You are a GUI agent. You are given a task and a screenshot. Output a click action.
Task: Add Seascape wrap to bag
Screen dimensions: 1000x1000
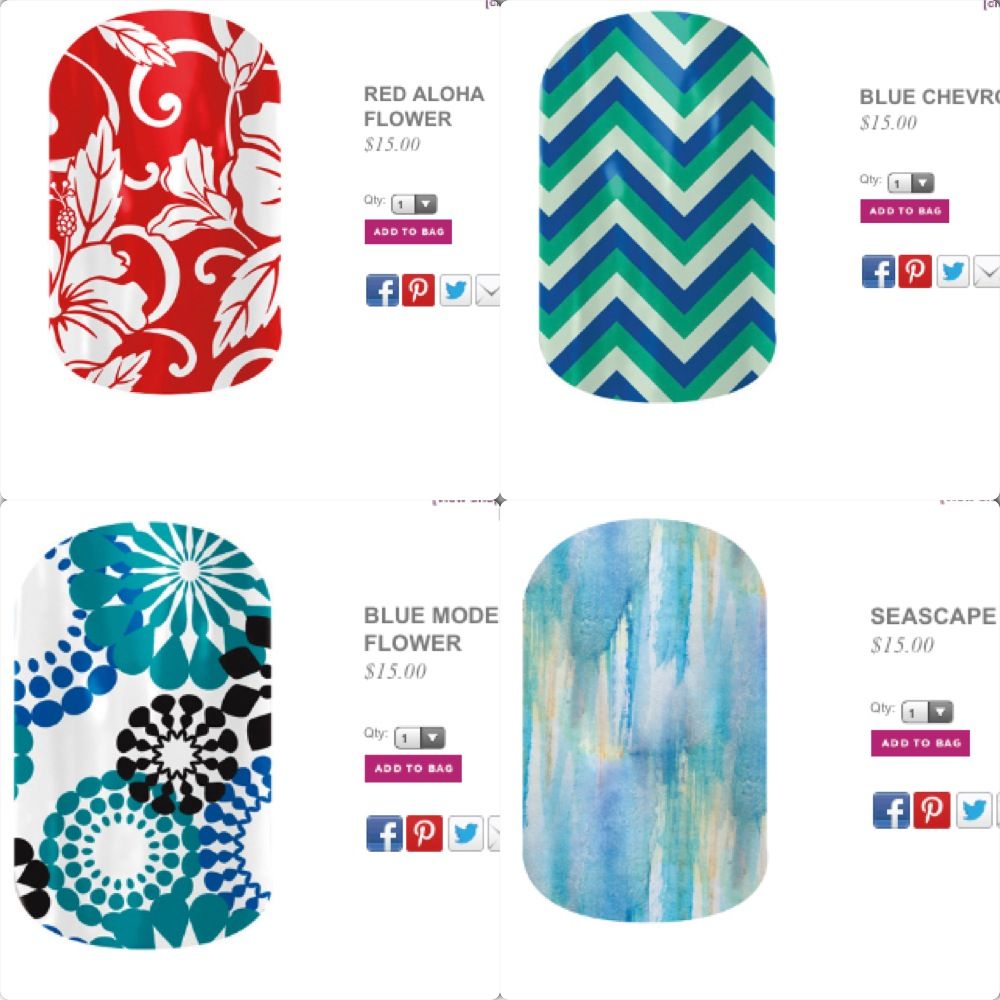click(x=920, y=743)
